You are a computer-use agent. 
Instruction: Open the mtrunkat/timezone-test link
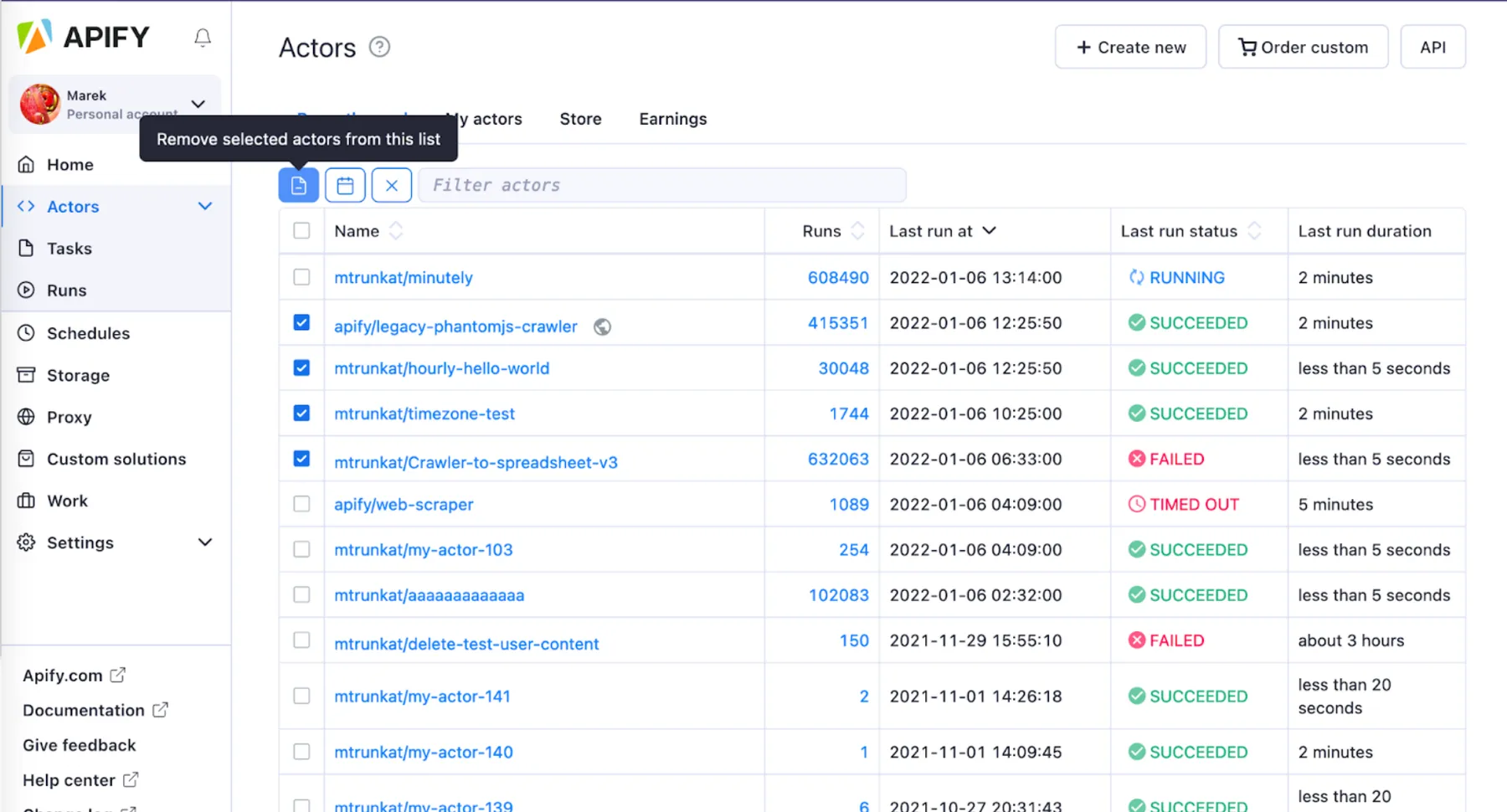[424, 414]
